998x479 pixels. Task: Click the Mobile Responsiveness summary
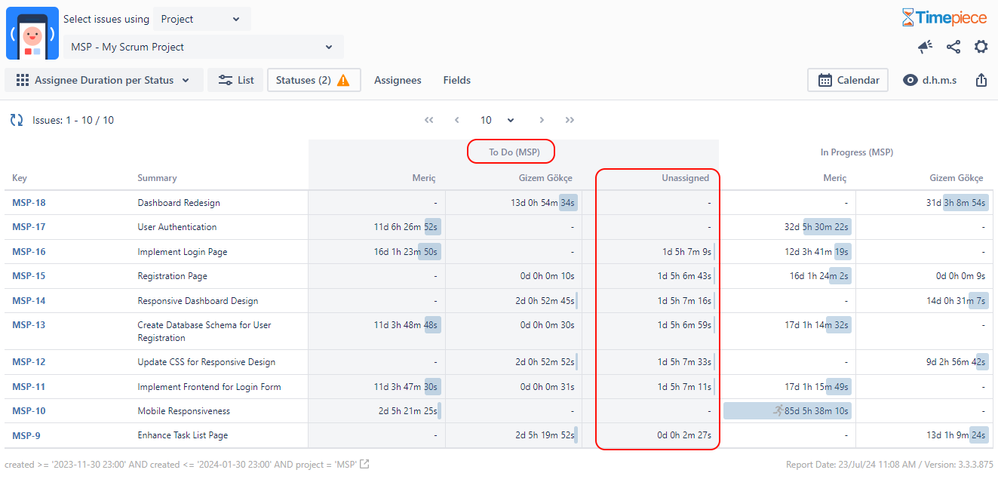click(184, 411)
